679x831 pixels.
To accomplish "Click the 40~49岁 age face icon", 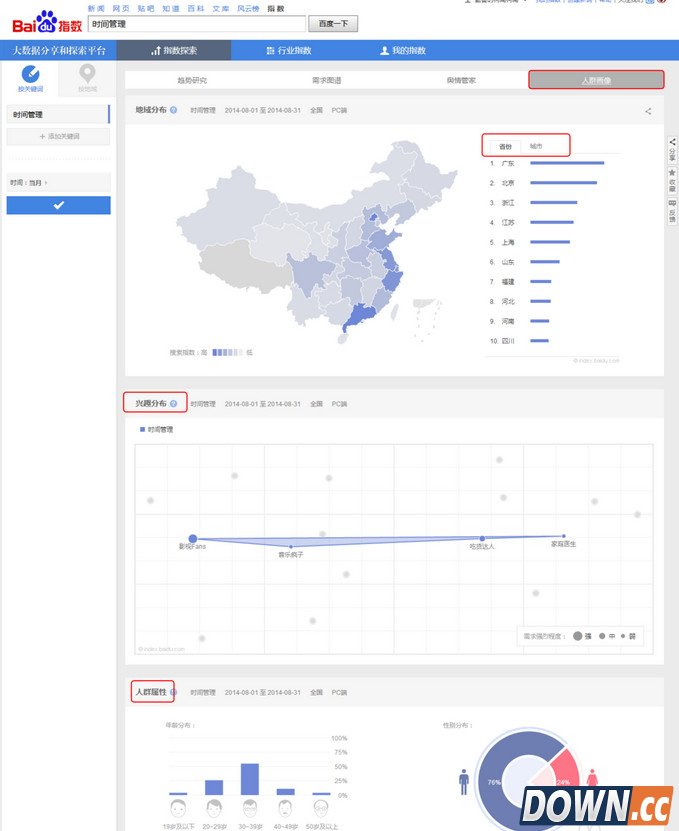I will (285, 809).
